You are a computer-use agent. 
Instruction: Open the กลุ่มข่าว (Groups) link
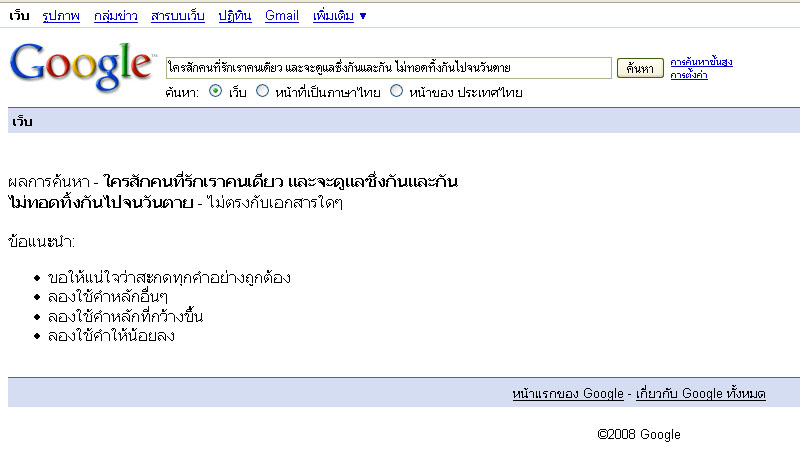tap(116, 16)
